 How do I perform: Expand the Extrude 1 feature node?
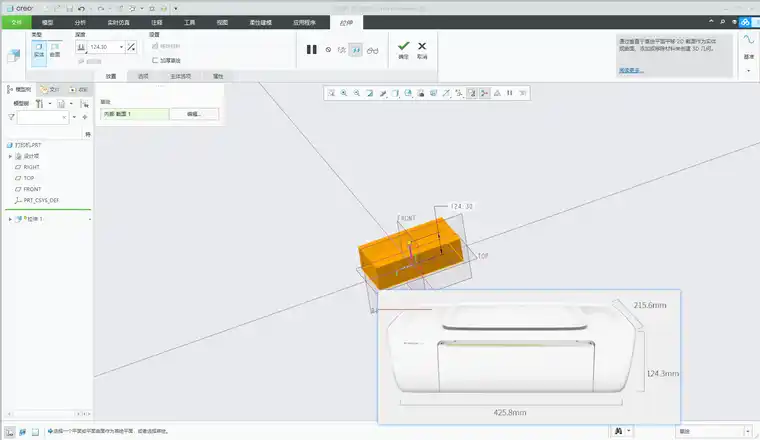10,220
